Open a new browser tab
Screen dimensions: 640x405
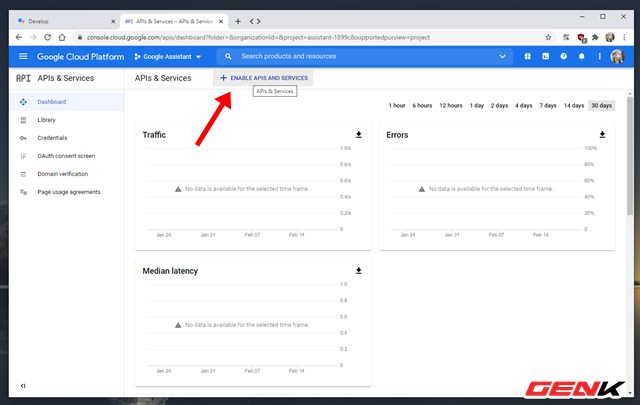tap(238, 21)
